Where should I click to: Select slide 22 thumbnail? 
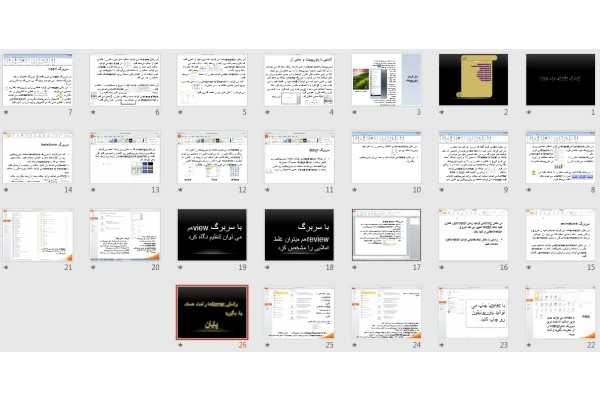pyautogui.click(x=560, y=312)
